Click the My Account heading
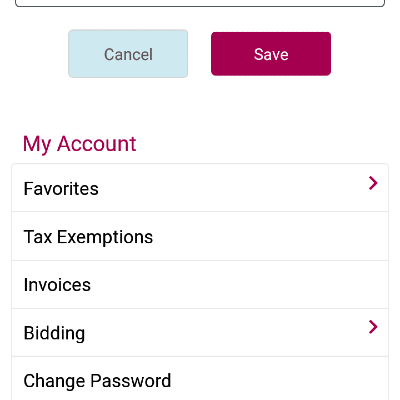The width and height of the screenshot is (400, 400). click(x=80, y=144)
